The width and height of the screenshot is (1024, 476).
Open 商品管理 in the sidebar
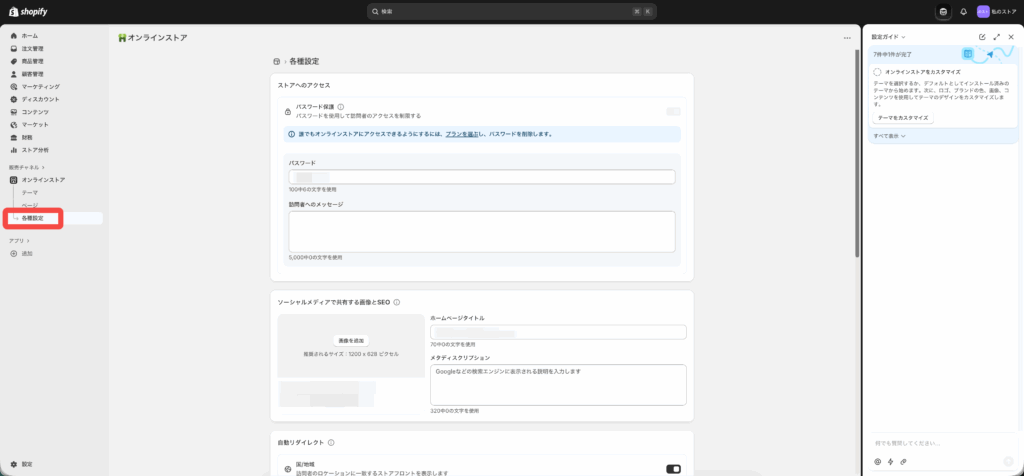(32, 61)
